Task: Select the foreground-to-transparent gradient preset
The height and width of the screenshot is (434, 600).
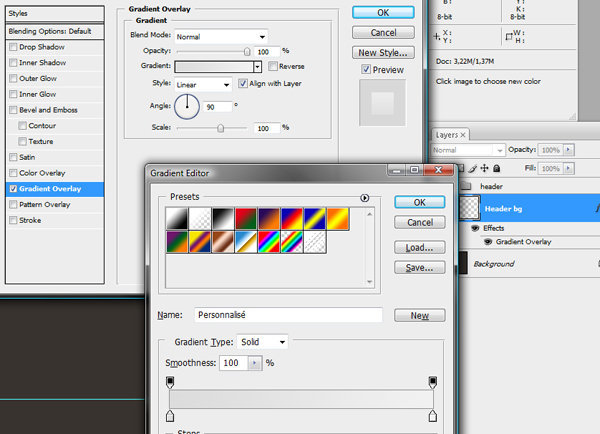Action: pyautogui.click(x=200, y=219)
